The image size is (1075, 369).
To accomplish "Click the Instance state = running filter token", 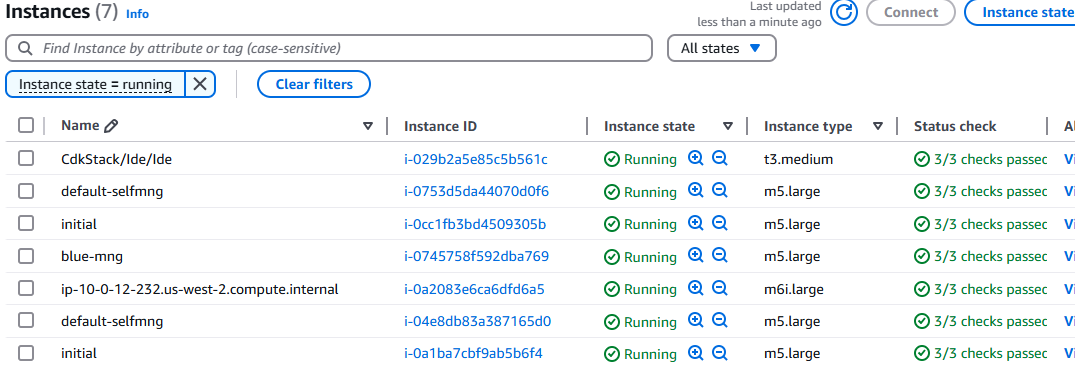I will pyautogui.click(x=95, y=84).
